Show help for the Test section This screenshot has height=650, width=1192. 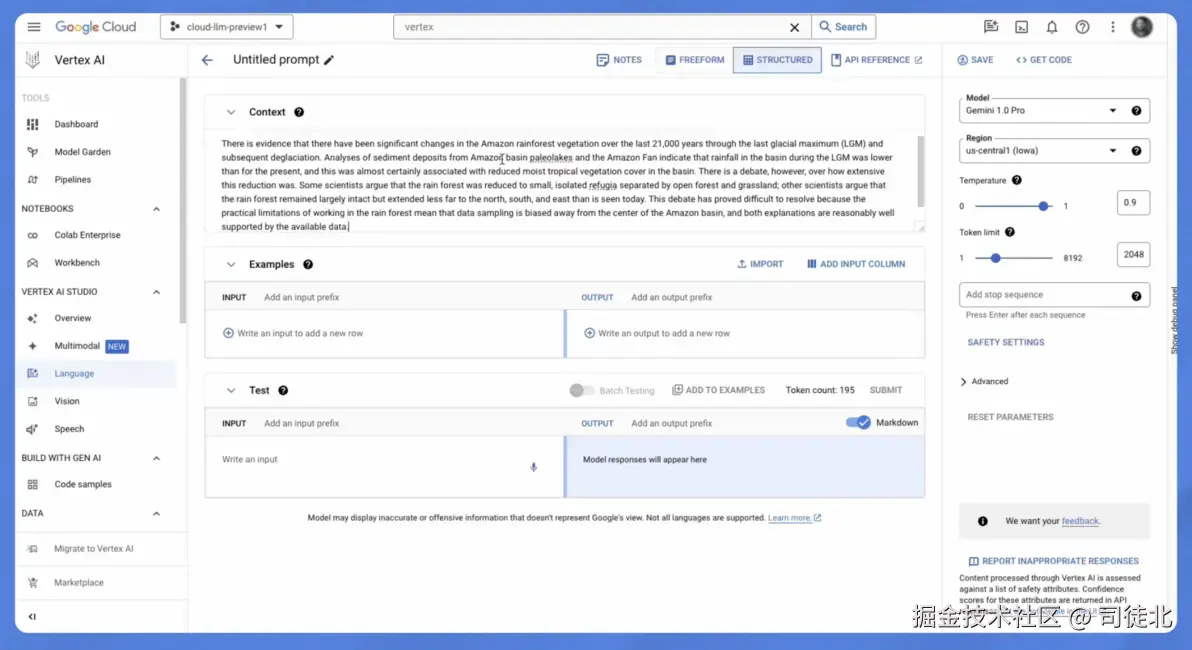[x=283, y=391]
